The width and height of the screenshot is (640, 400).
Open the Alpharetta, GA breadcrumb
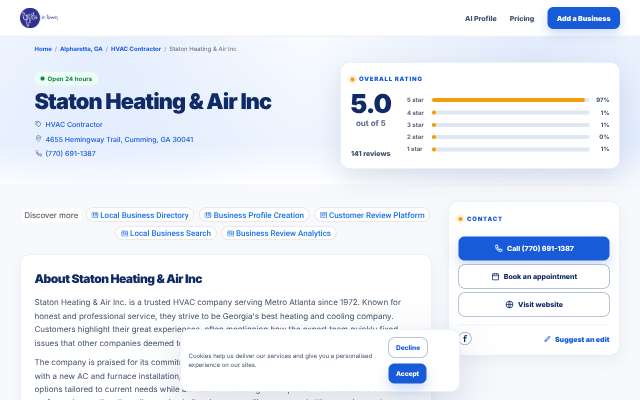click(81, 49)
